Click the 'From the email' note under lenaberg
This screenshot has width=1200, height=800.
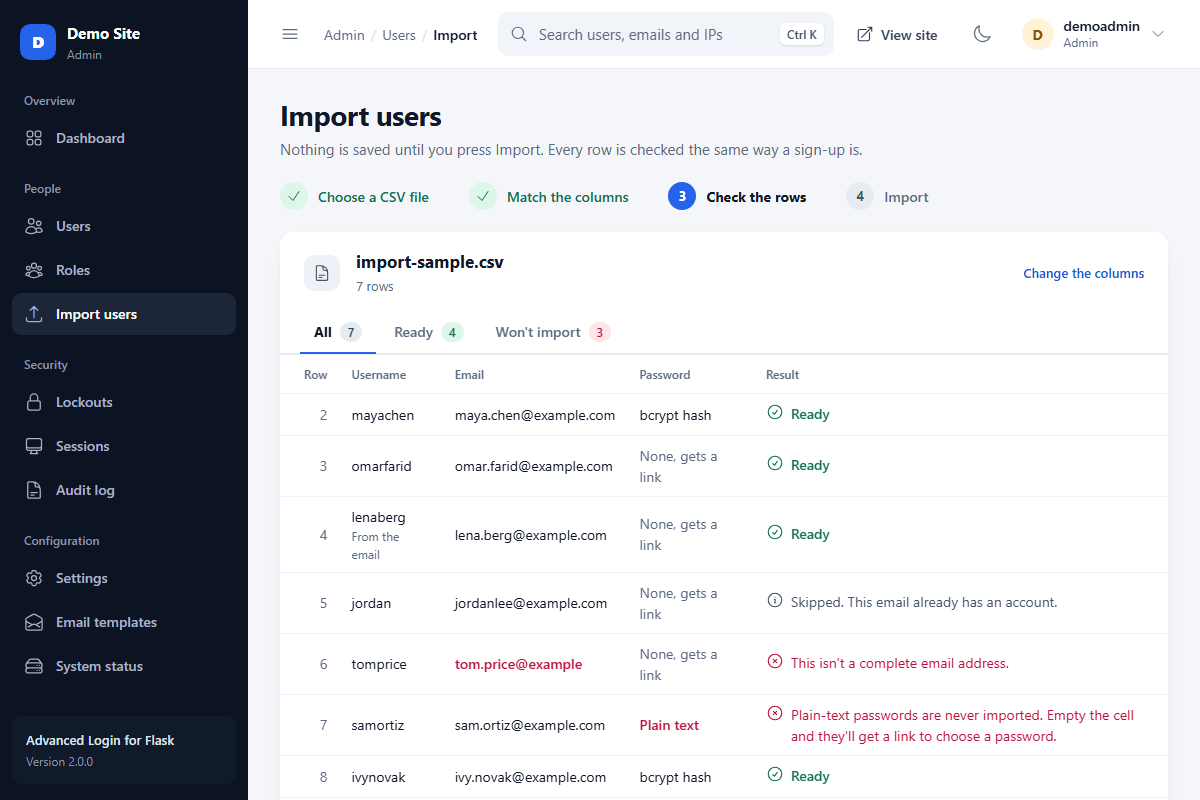coord(375,546)
